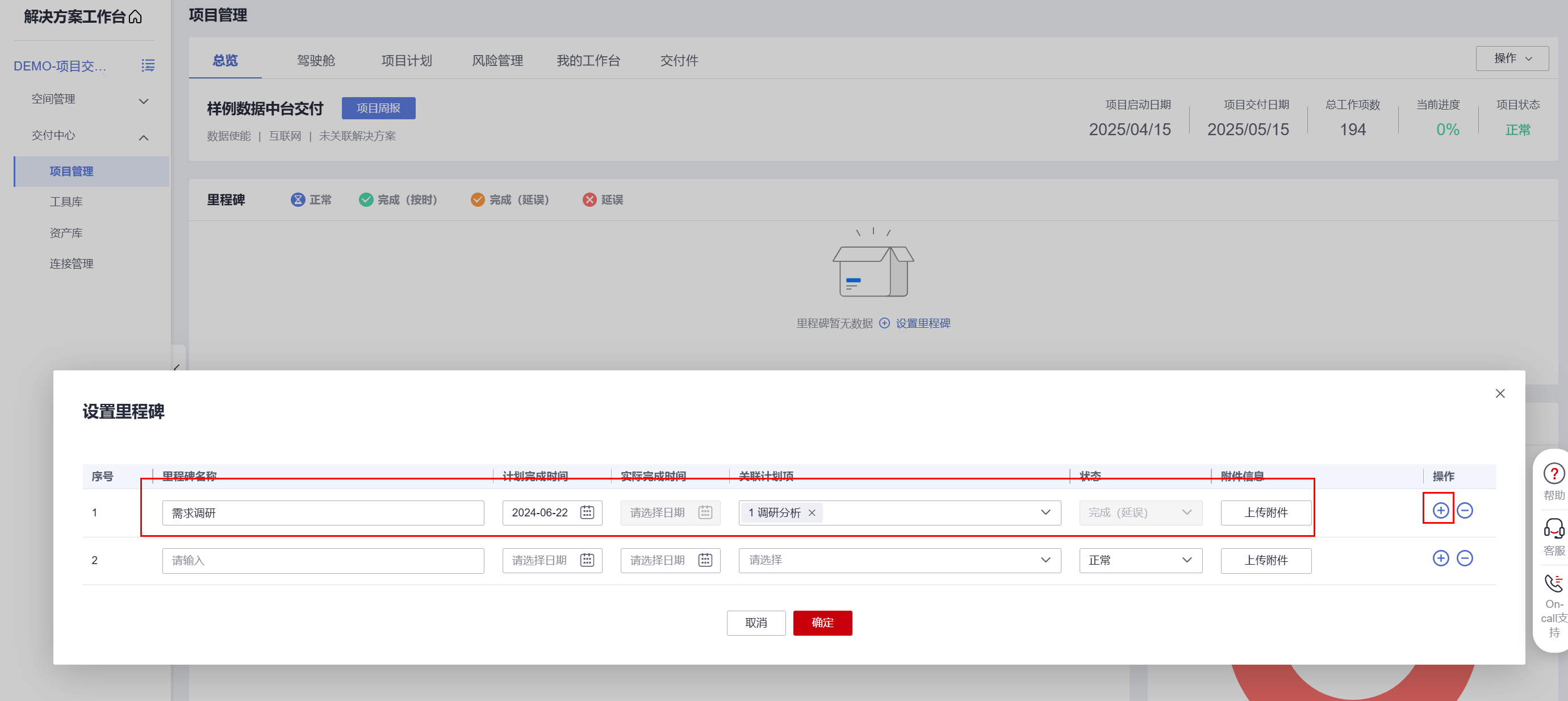Click the 2025/05/15 delivery date value
Screen dimensions: 1568x701
click(x=1248, y=129)
